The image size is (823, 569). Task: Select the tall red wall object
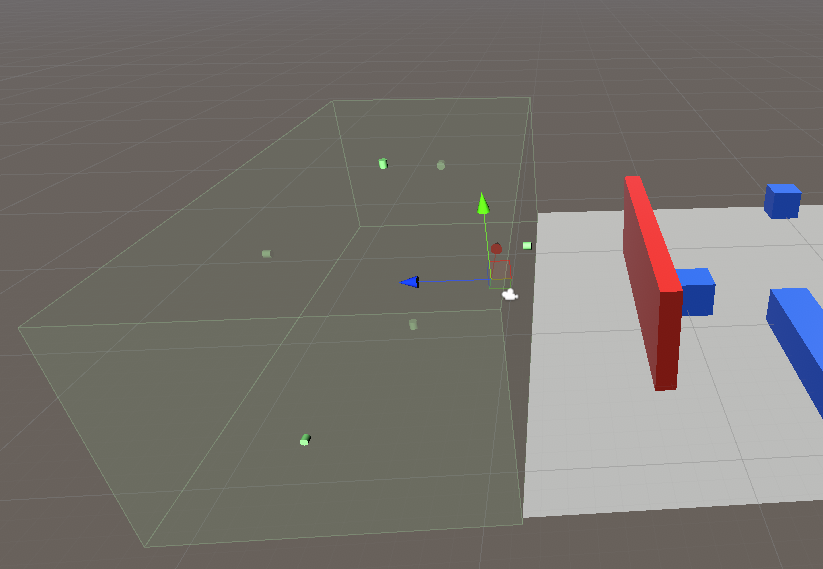pyautogui.click(x=653, y=283)
